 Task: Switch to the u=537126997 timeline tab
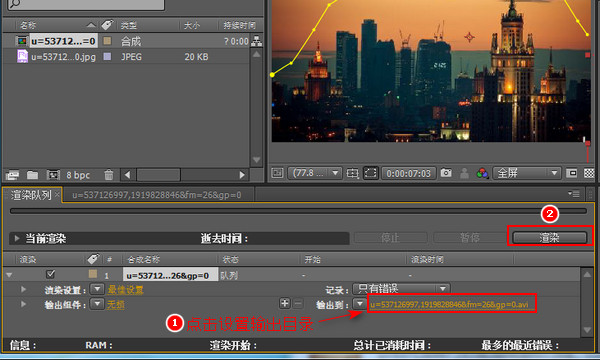coord(157,195)
